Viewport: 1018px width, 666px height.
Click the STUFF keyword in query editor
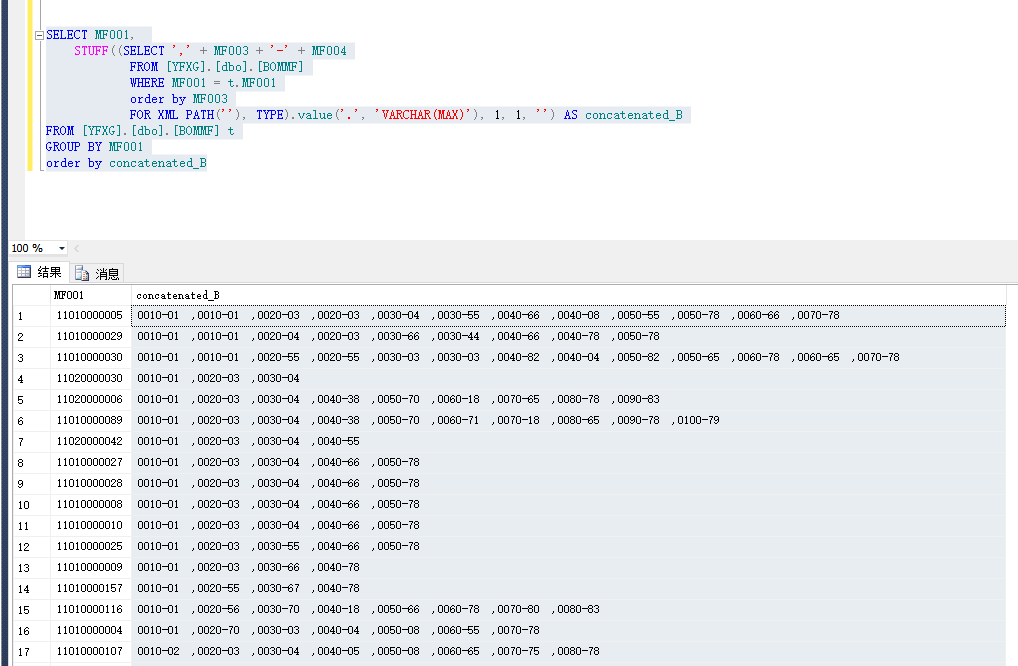(x=91, y=51)
